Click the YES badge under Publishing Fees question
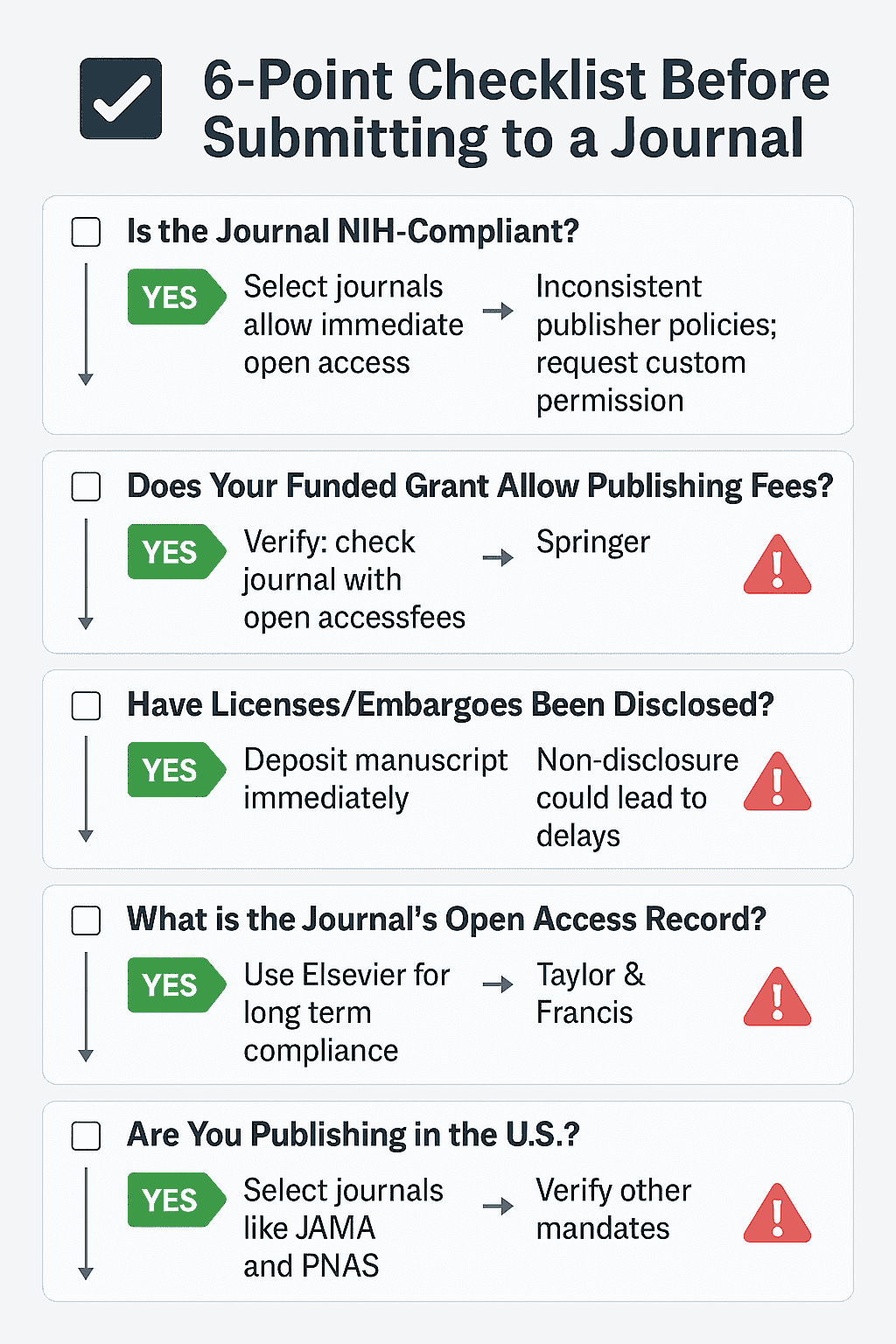This screenshot has height=1344, width=896. point(177,552)
